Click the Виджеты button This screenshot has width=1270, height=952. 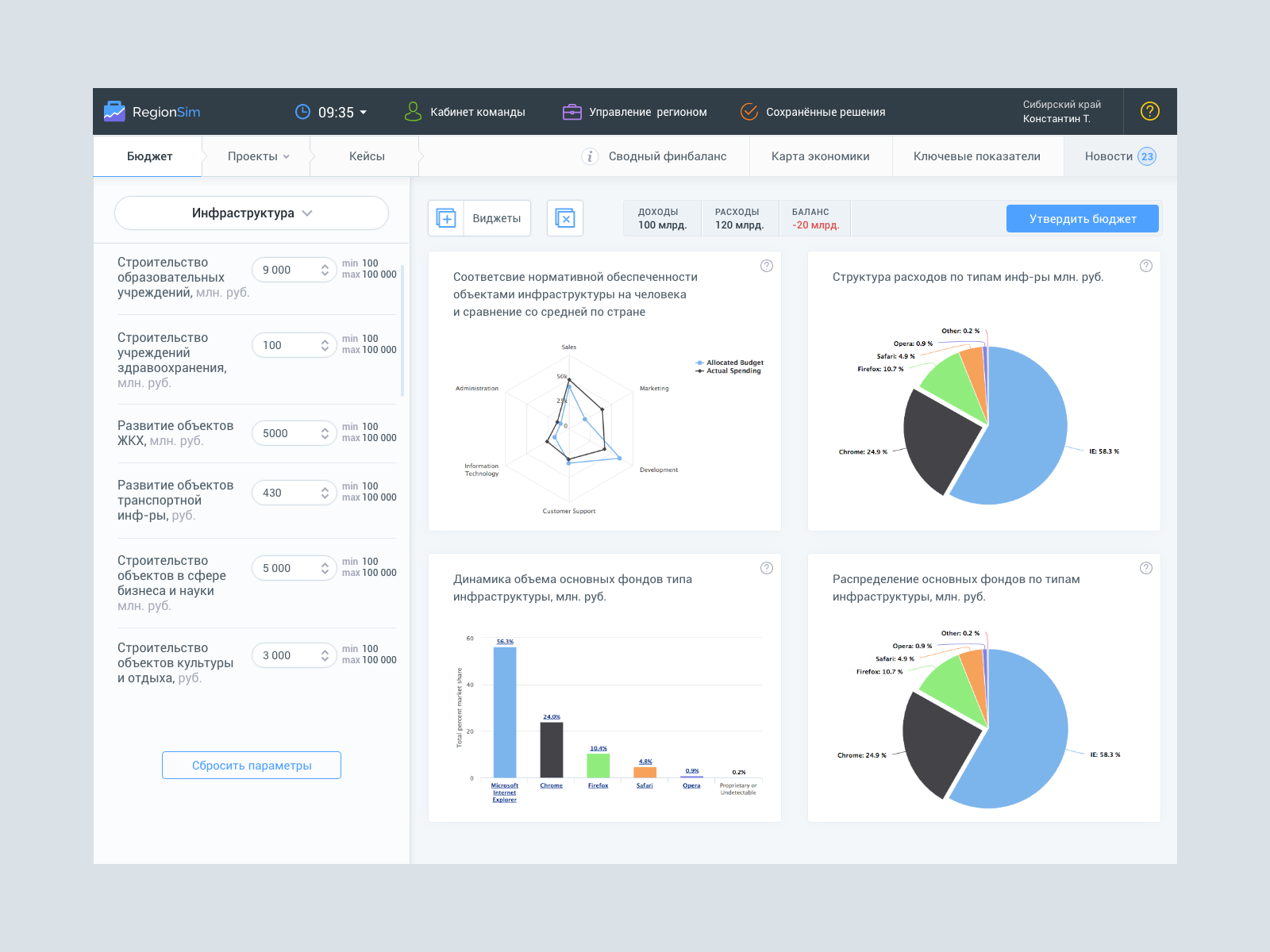[x=497, y=218]
